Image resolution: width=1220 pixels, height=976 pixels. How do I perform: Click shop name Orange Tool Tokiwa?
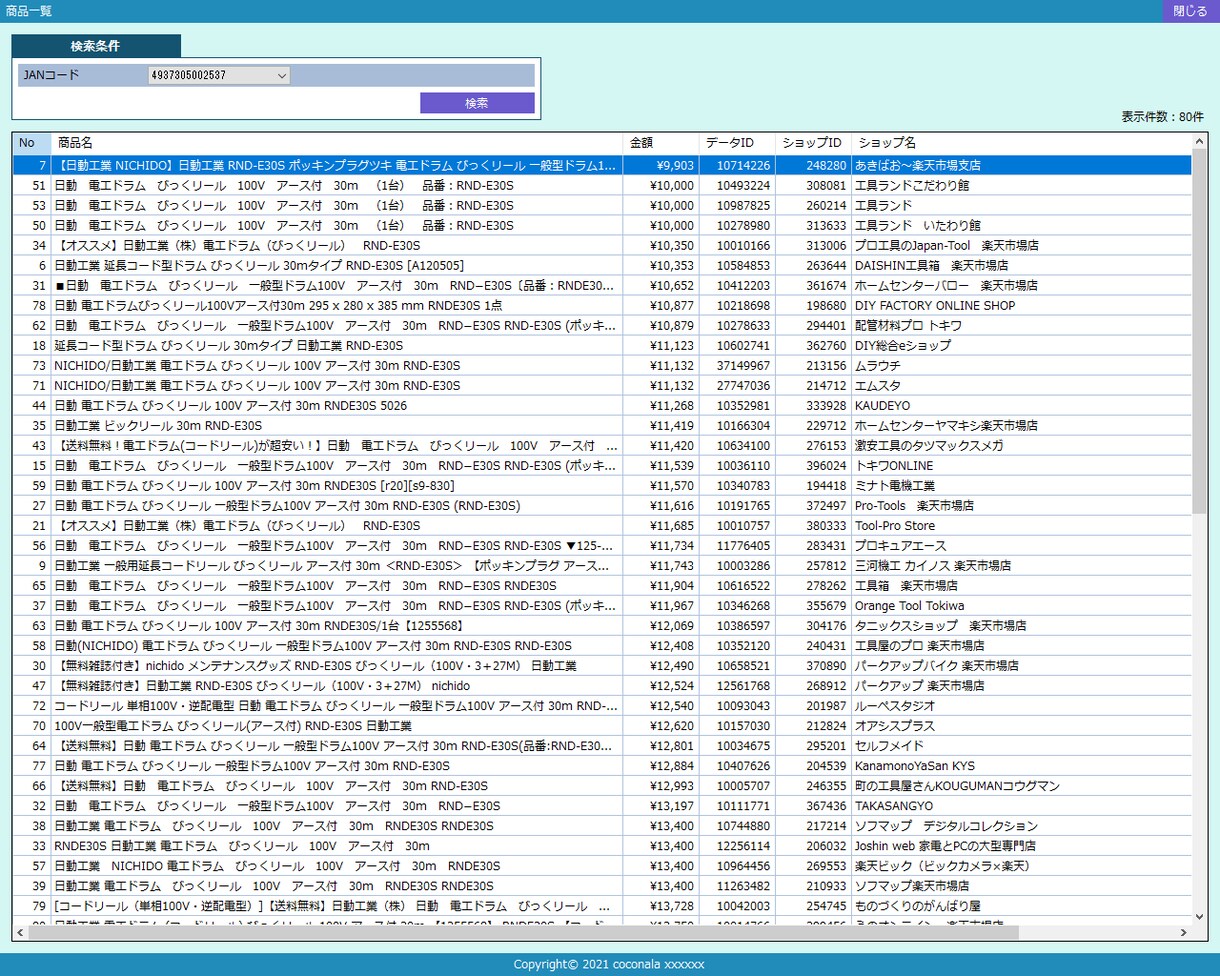909,605
